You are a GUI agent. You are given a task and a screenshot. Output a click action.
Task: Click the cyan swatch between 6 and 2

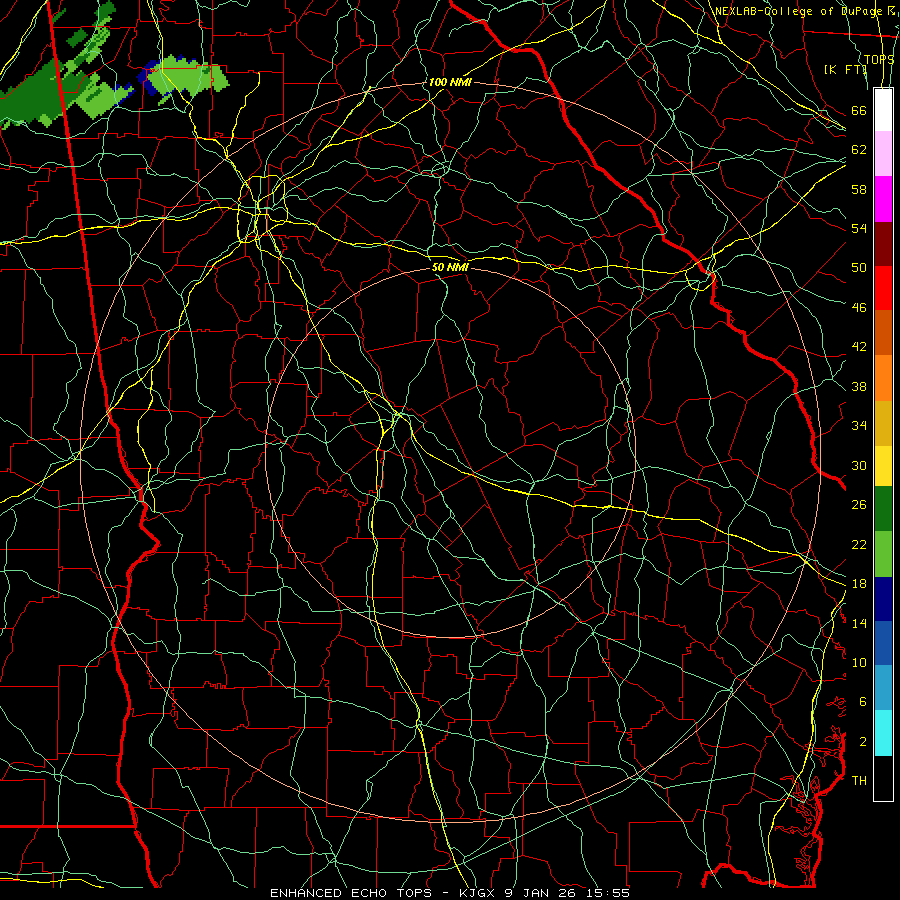pos(883,733)
